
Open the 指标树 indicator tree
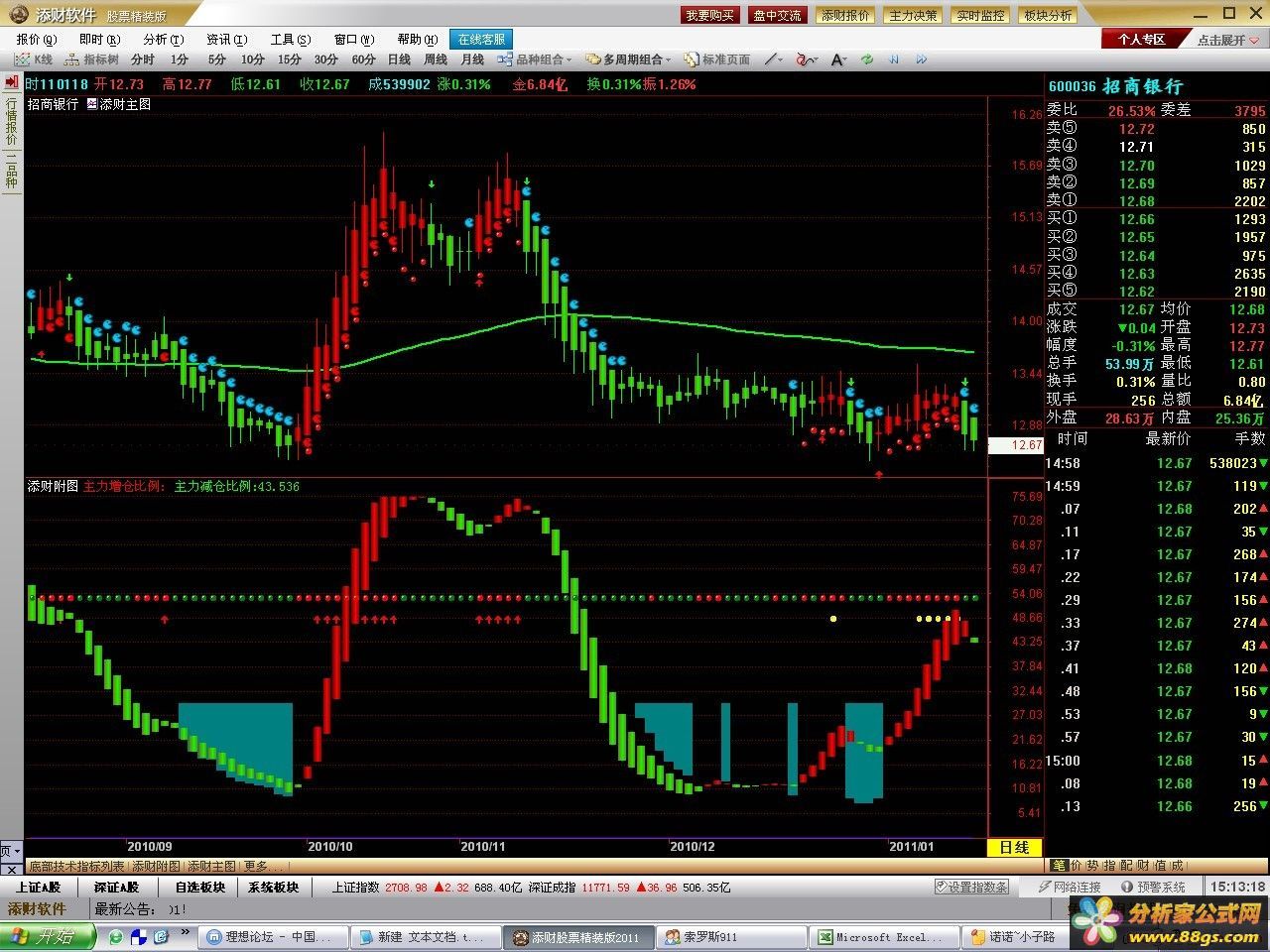coord(92,60)
